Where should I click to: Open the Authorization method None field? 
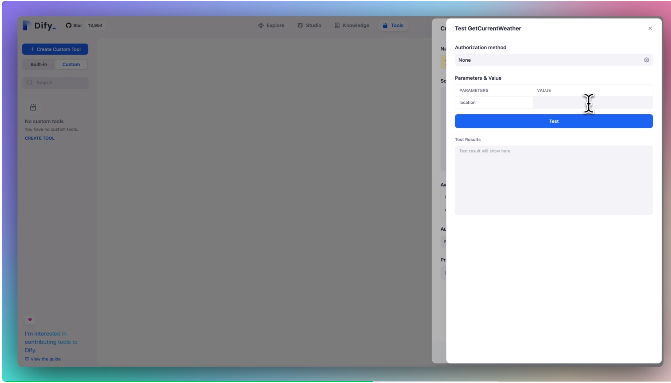(553, 60)
